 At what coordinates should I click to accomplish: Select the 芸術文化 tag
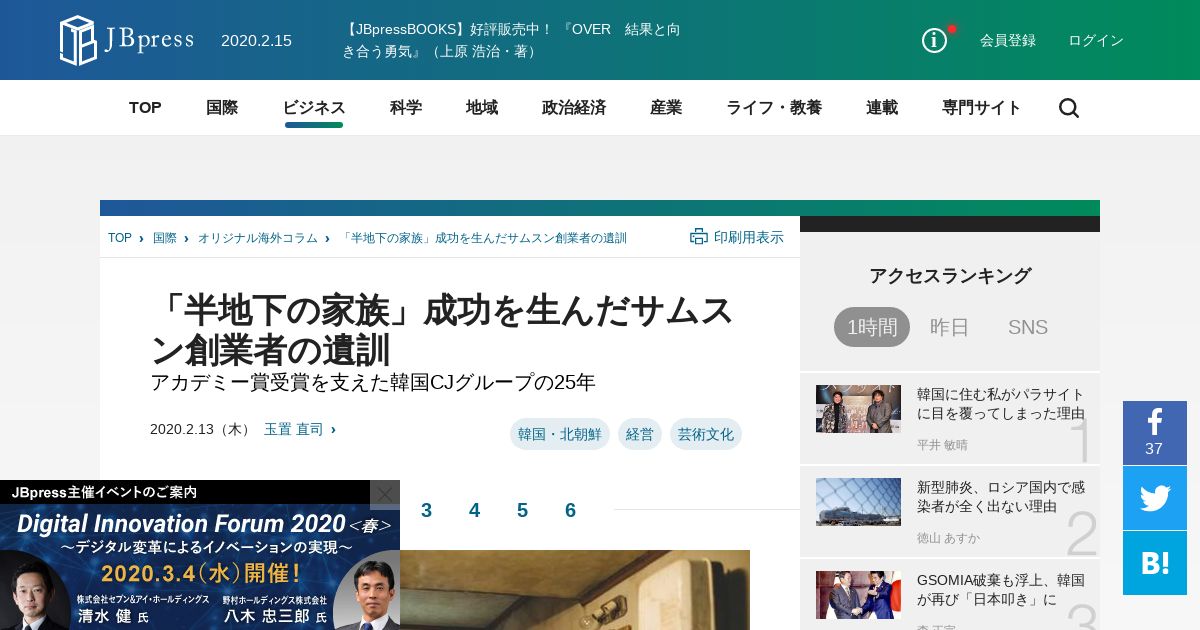pos(706,434)
